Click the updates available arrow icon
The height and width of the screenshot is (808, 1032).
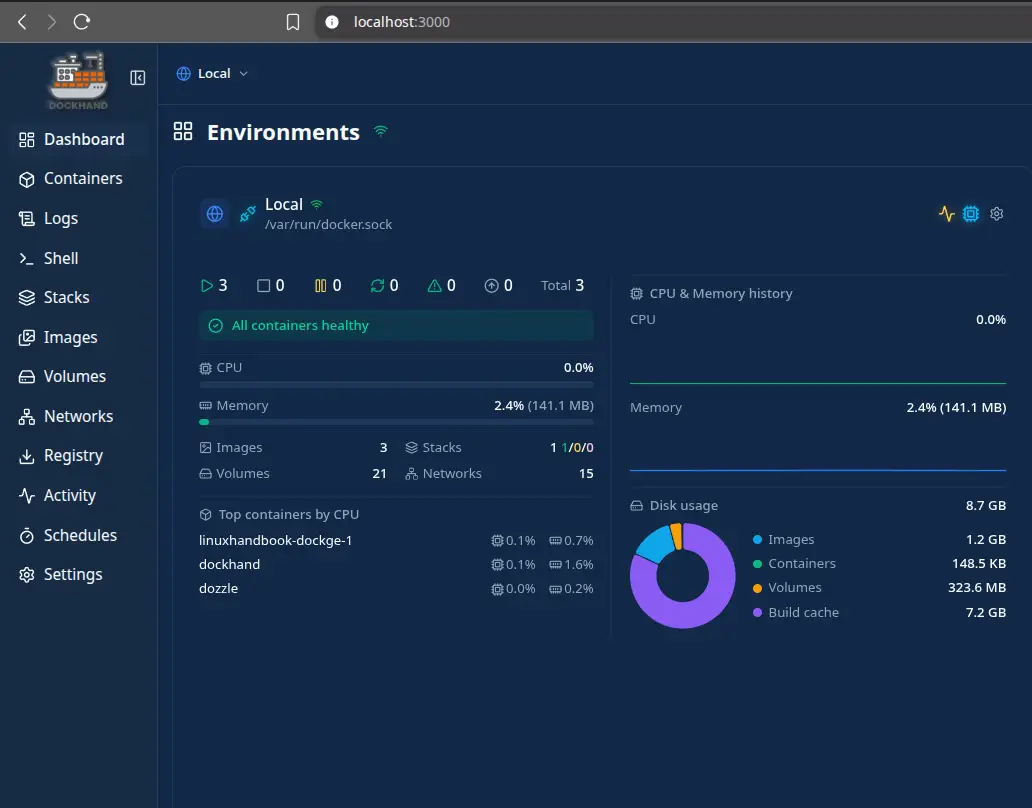tap(489, 285)
